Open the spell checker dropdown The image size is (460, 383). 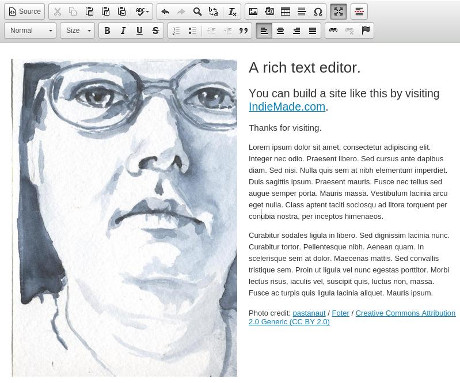pyautogui.click(x=142, y=12)
